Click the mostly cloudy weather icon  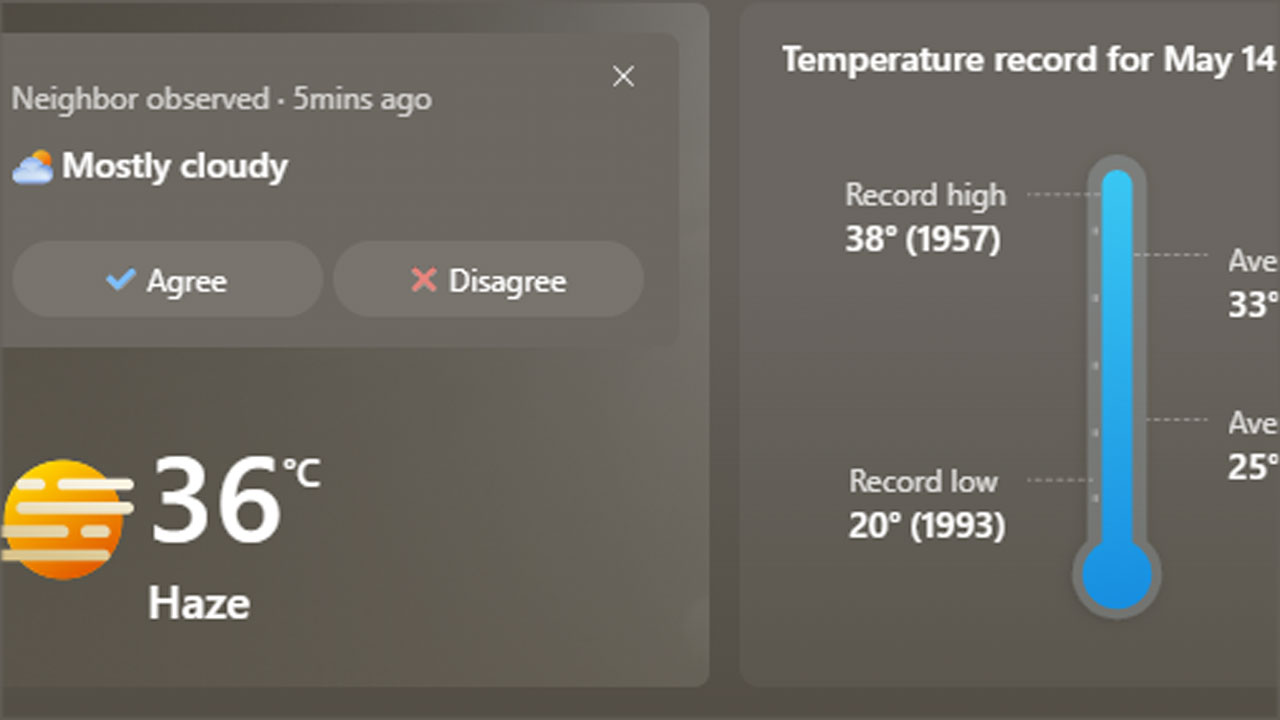[32, 167]
